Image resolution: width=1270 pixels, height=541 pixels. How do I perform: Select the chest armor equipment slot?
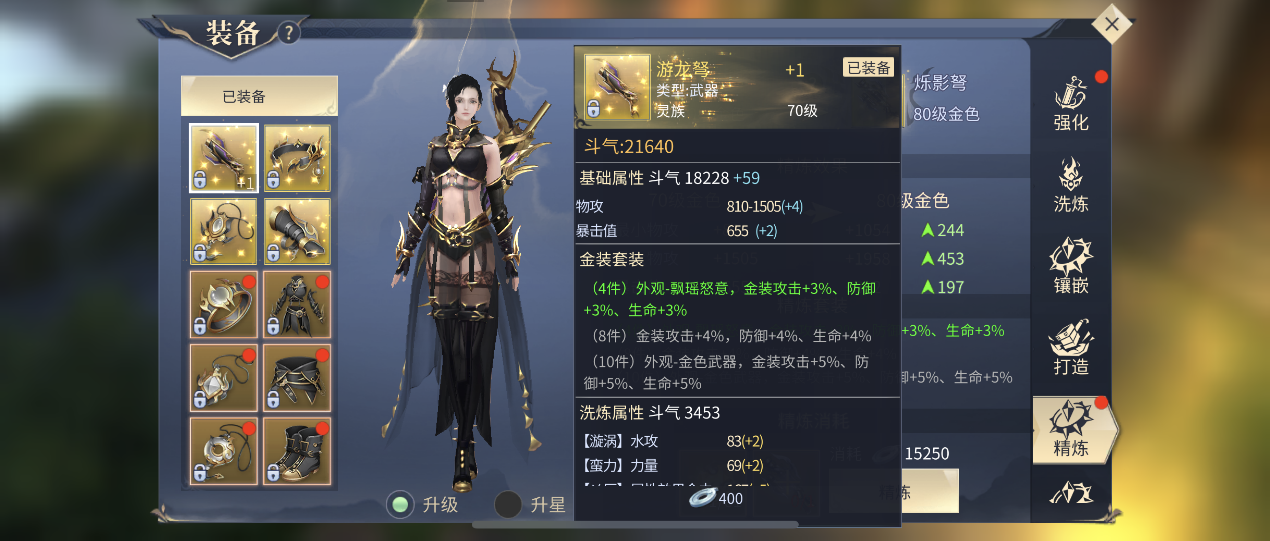click(x=297, y=304)
